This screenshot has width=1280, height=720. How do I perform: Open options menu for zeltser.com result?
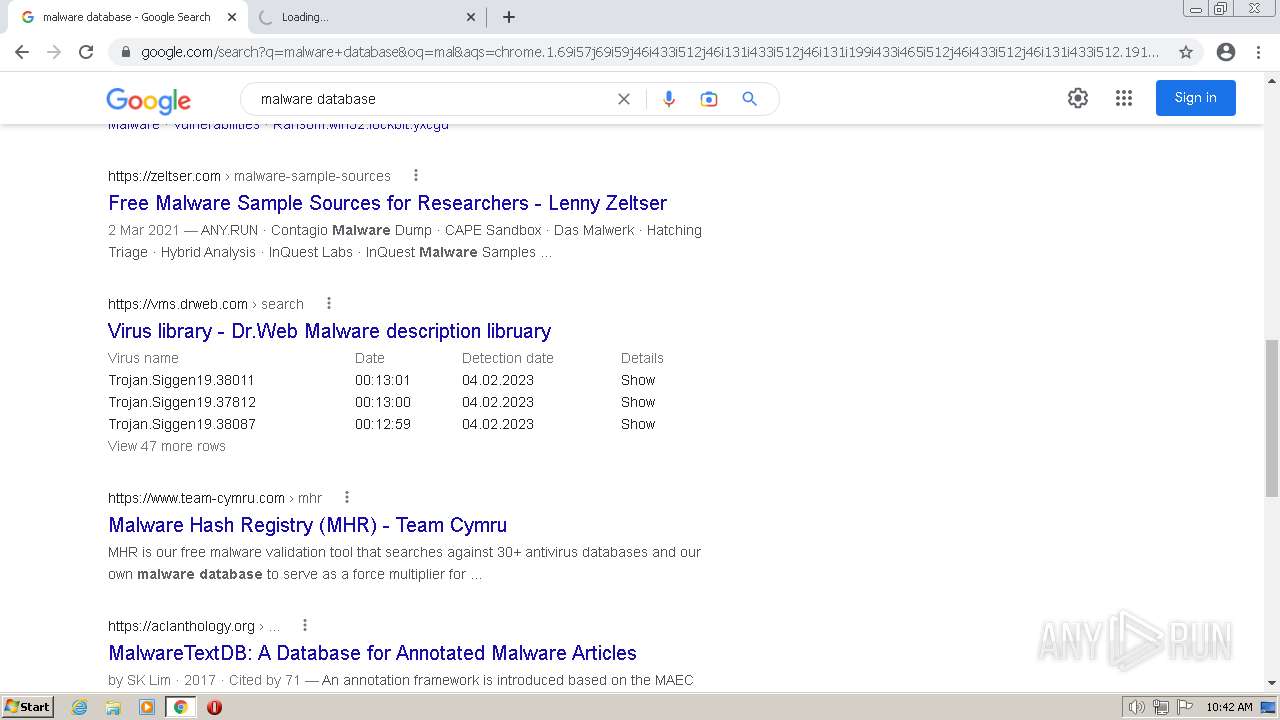click(416, 175)
